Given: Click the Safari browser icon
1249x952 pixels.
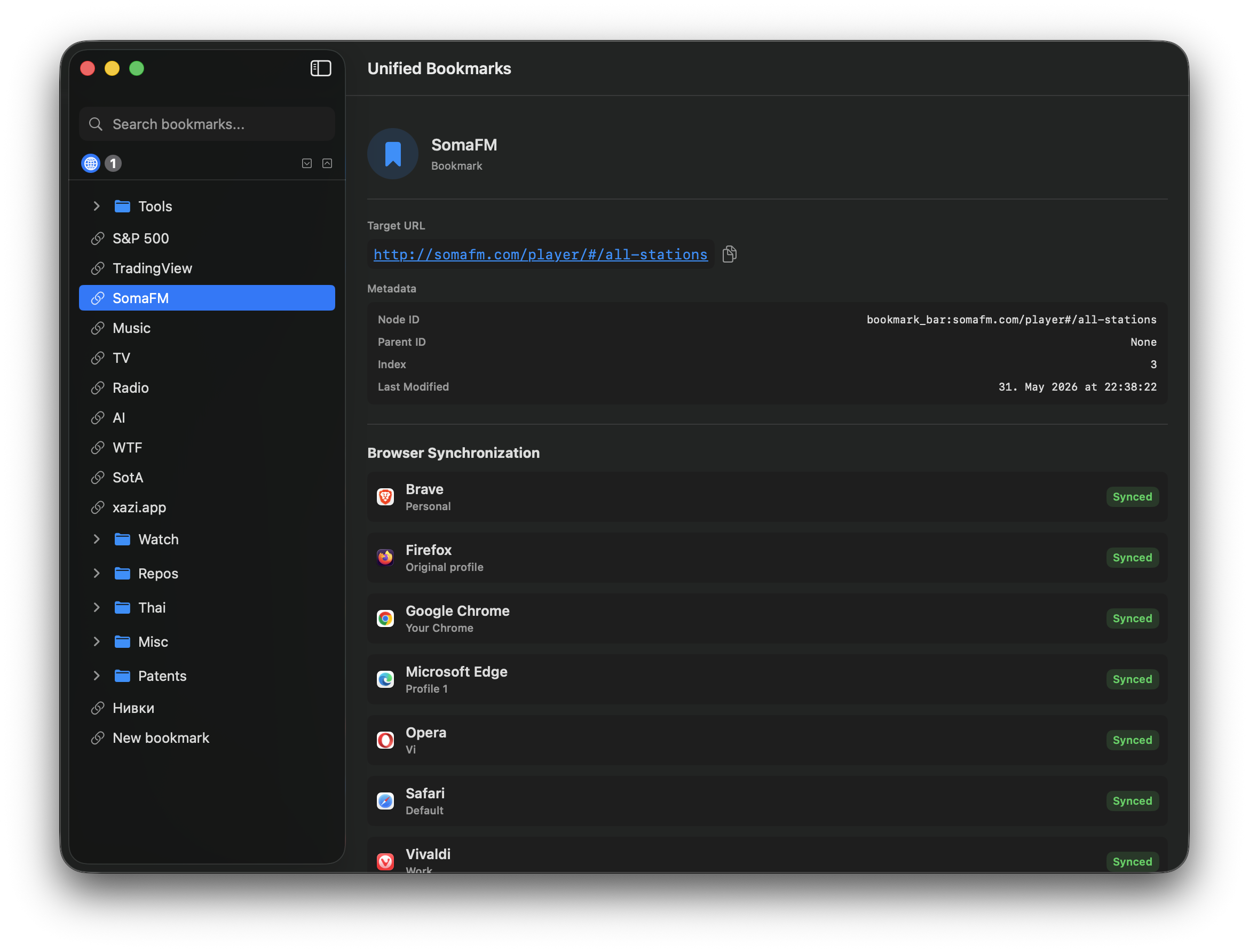Looking at the screenshot, I should tap(385, 802).
